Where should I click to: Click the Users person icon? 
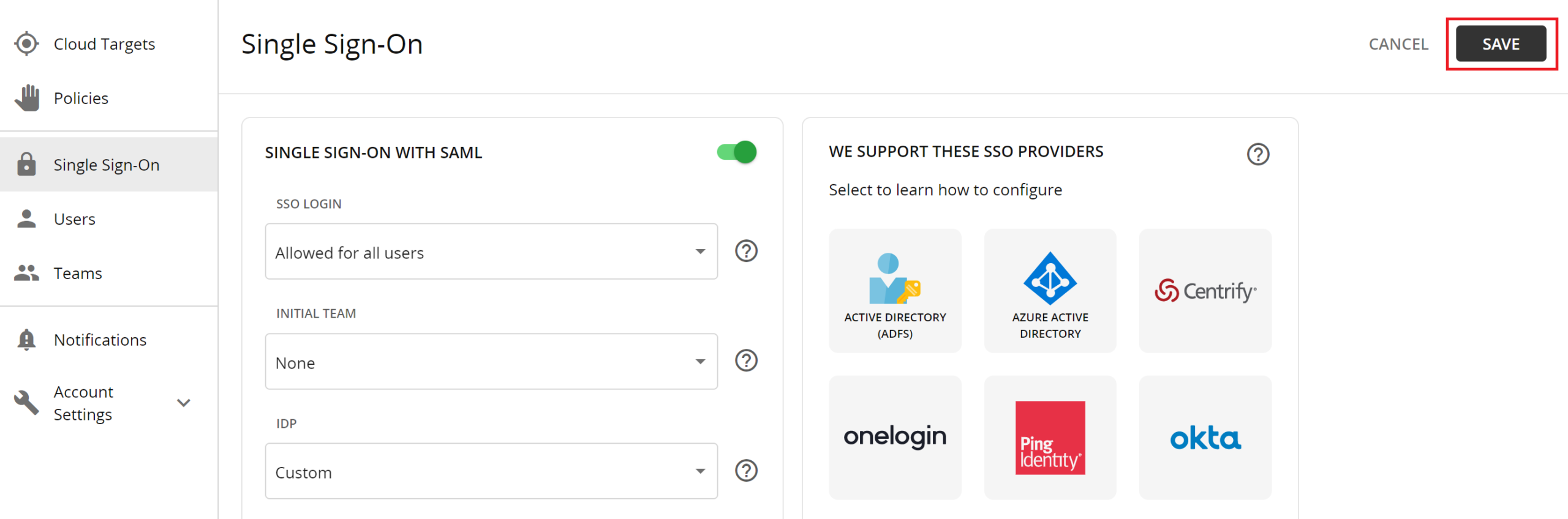tap(26, 219)
